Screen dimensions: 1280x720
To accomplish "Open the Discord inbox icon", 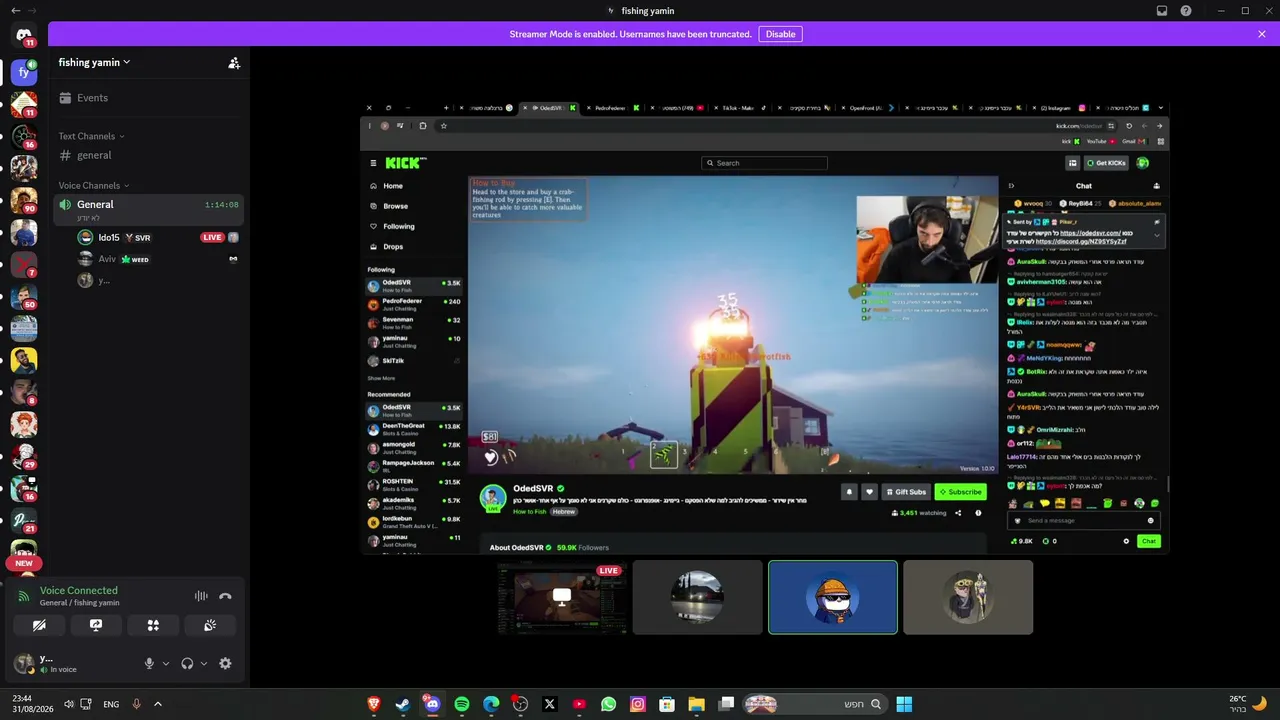I will point(1162,11).
